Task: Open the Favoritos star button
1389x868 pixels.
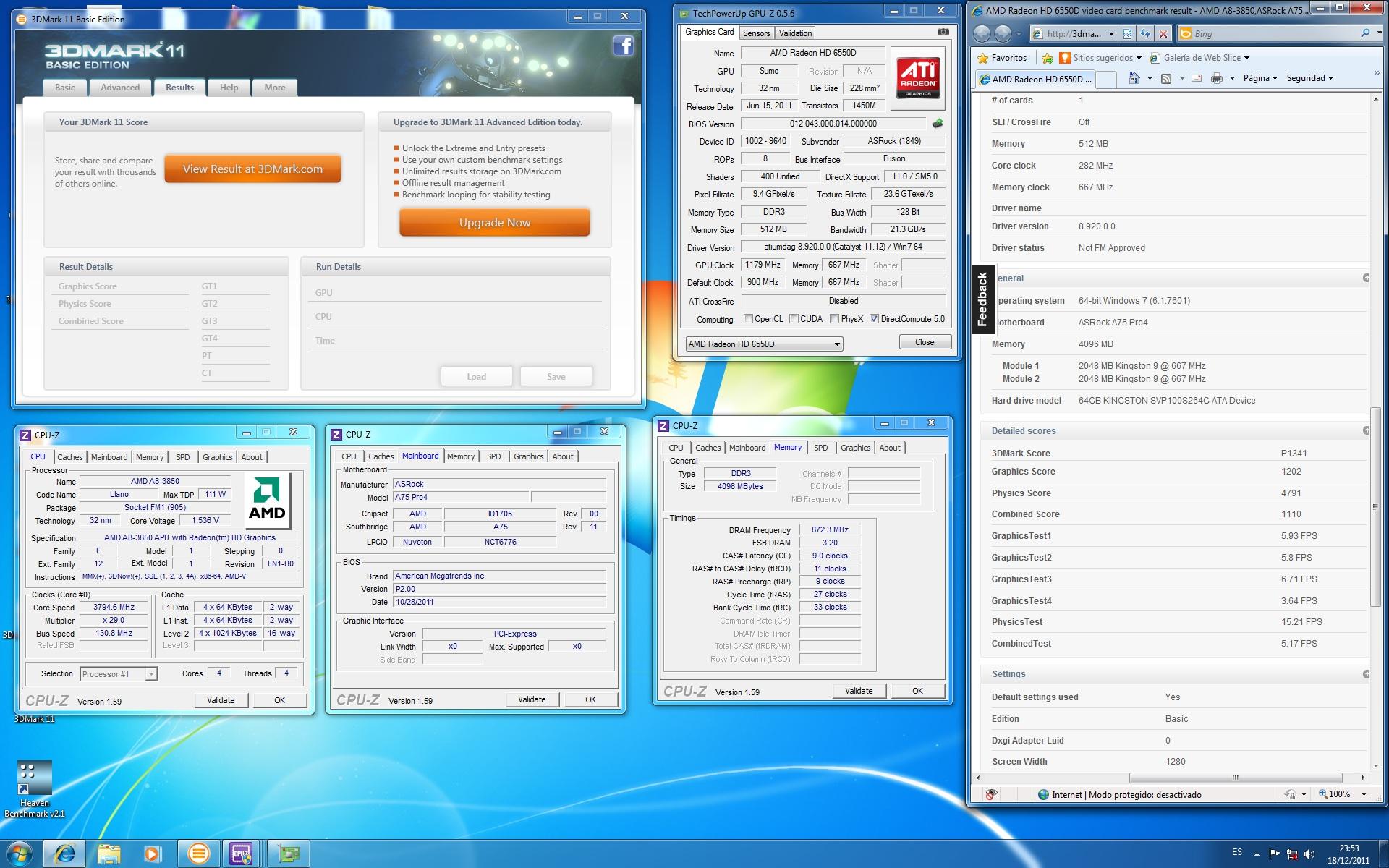Action: pos(1002,58)
